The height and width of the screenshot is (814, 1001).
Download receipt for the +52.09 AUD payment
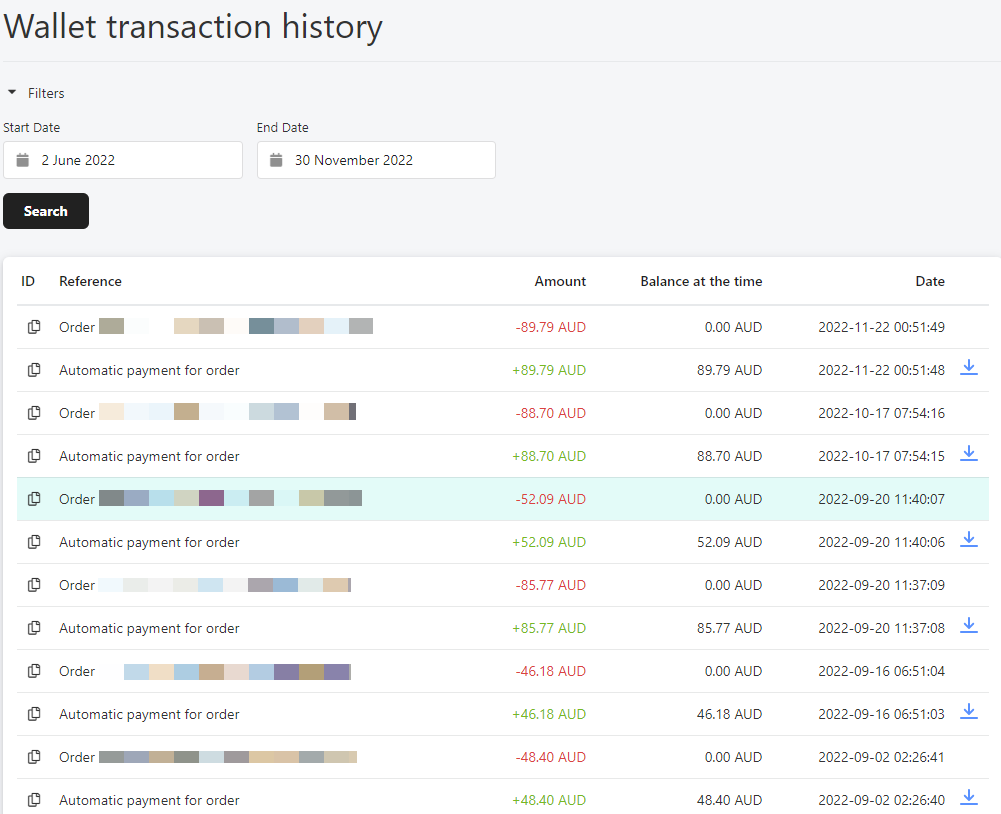(968, 539)
